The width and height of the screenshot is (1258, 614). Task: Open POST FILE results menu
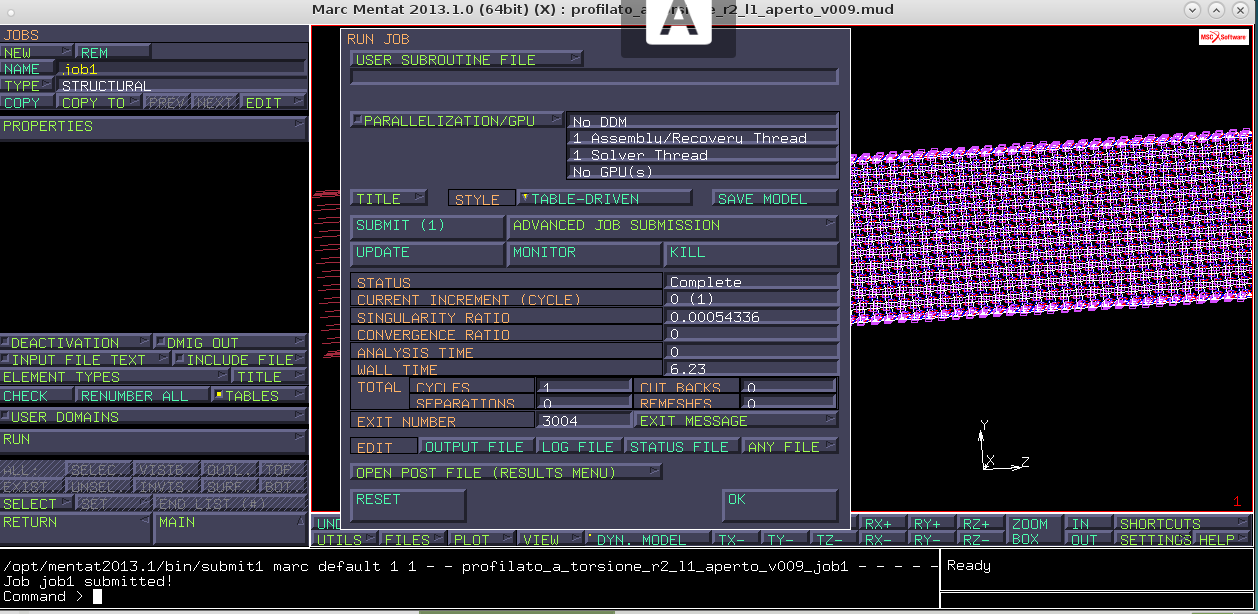pyautogui.click(x=506, y=472)
